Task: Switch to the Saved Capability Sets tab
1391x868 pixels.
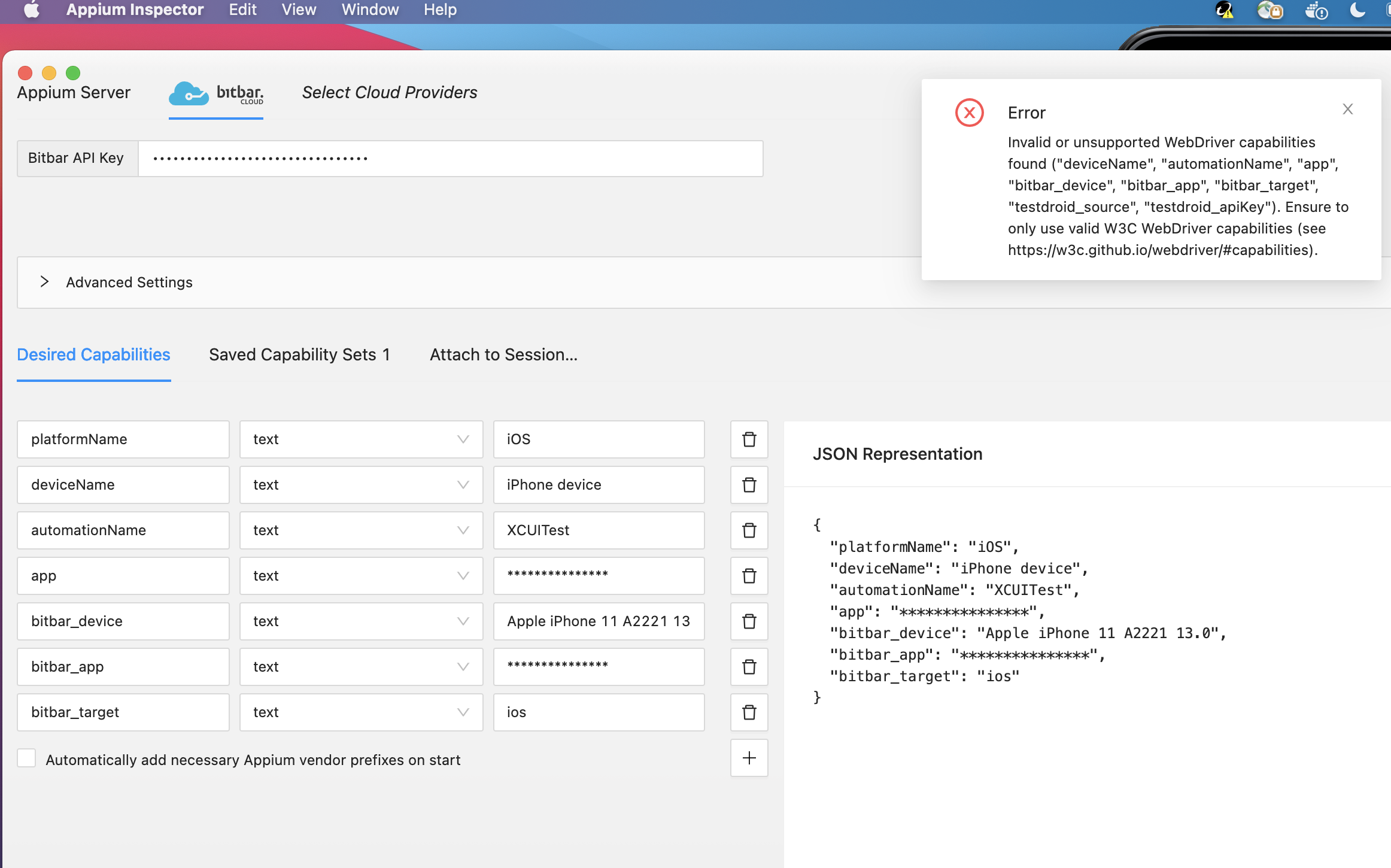Action: [x=299, y=354]
